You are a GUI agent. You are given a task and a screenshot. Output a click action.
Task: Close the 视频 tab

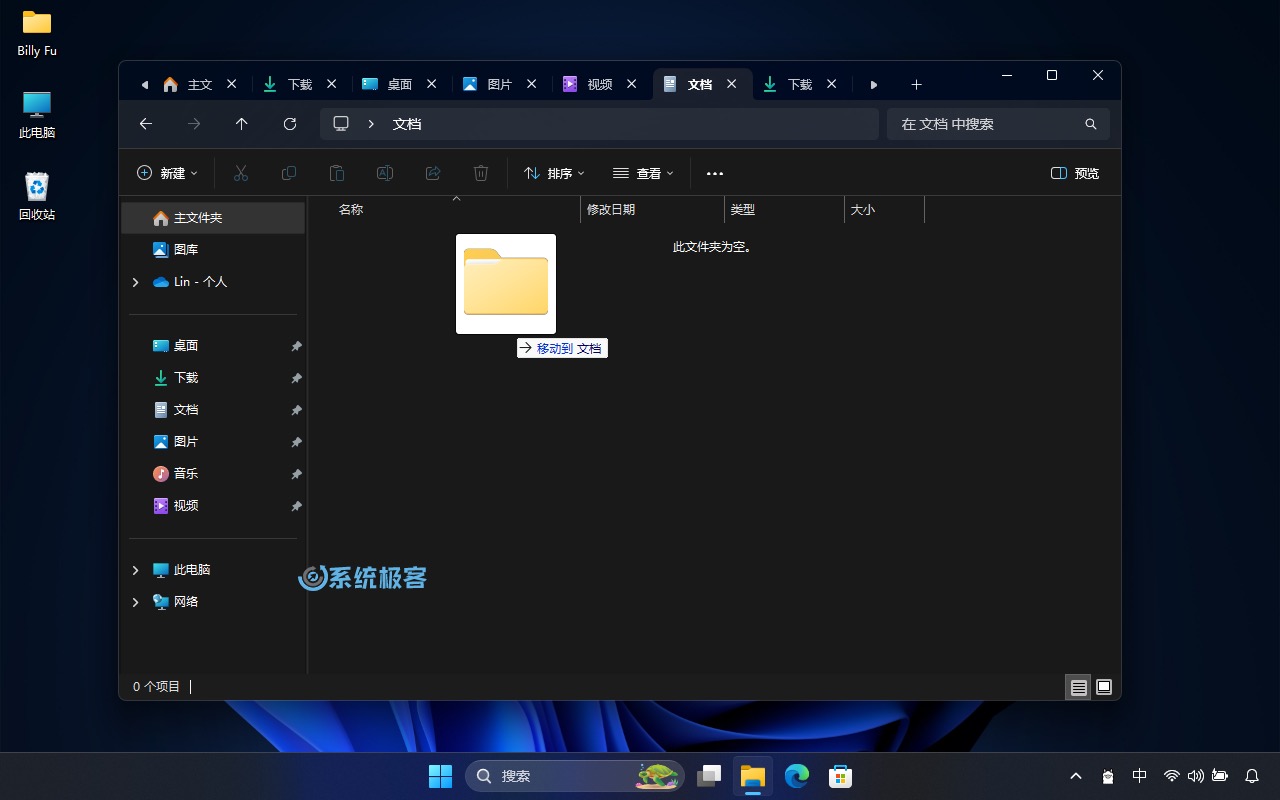pos(632,84)
